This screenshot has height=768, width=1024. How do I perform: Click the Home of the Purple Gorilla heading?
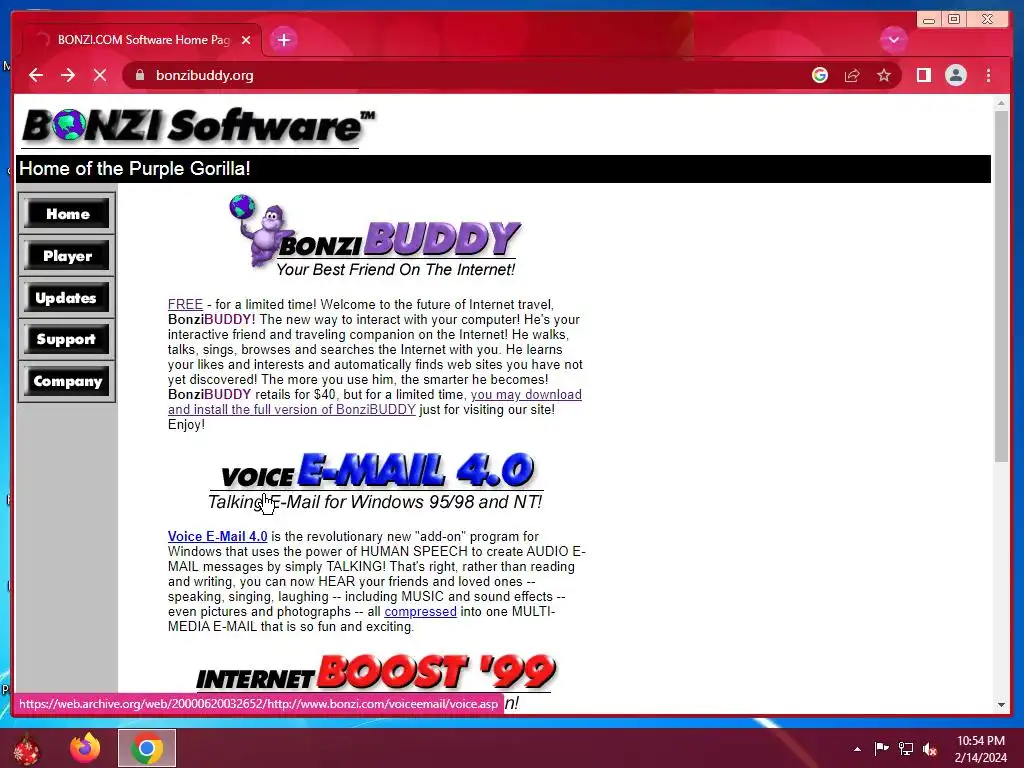(135, 168)
